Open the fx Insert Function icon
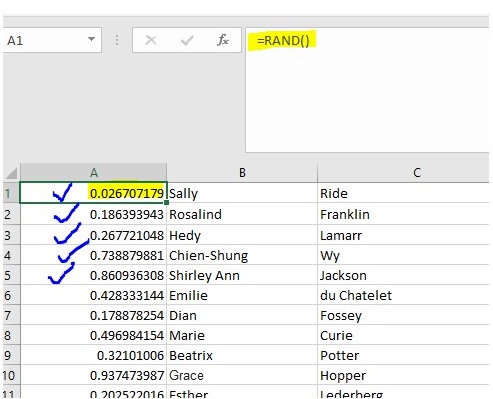 pos(223,40)
